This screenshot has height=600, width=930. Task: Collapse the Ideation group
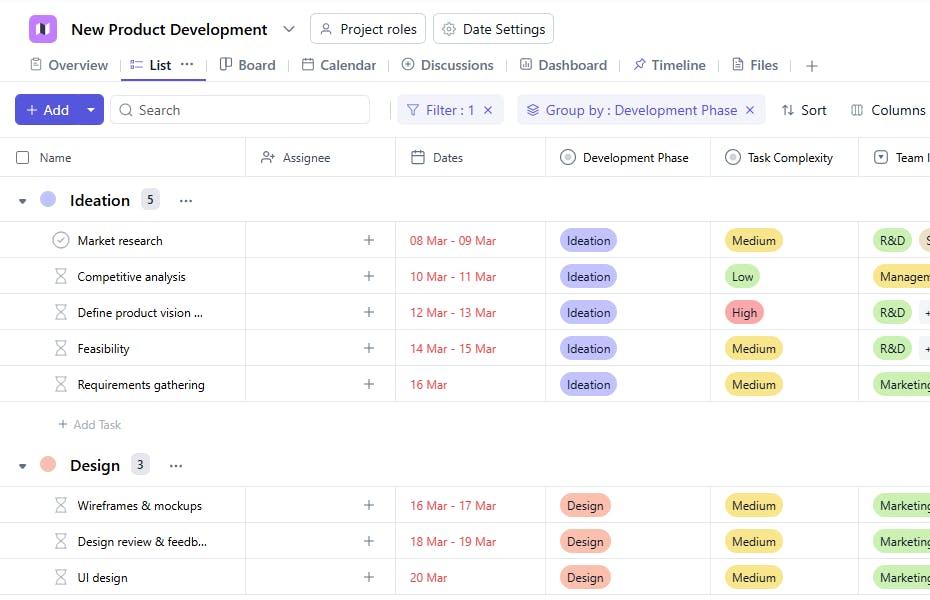pyautogui.click(x=23, y=201)
